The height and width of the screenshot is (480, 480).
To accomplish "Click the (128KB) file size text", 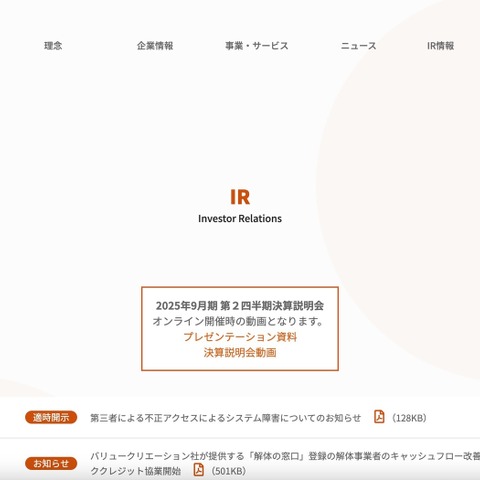I will click(409, 418).
